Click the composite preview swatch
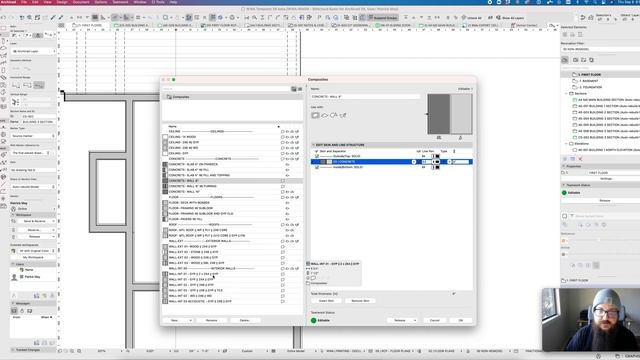Screen dimensions: 640x360 (x=449, y=114)
